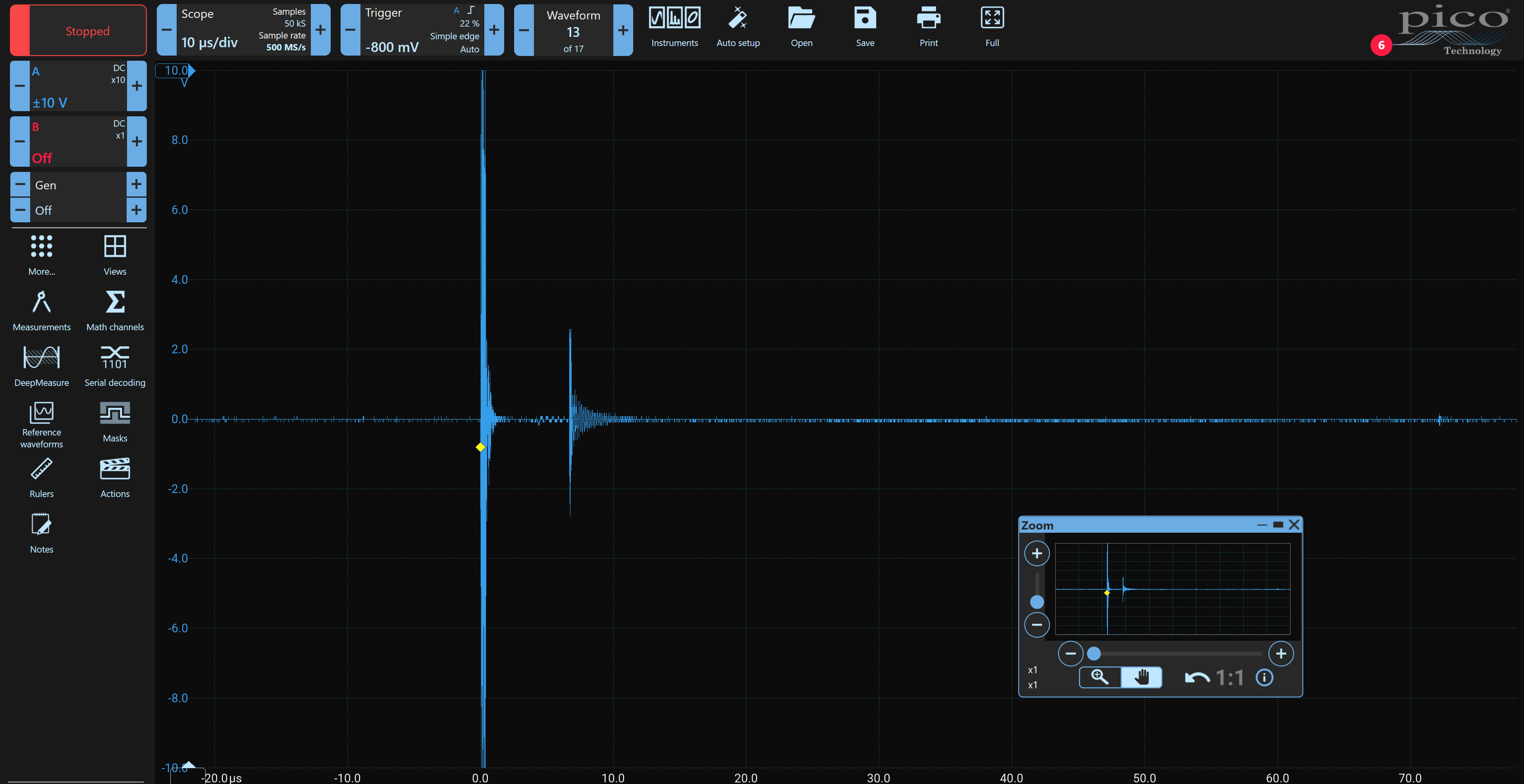
Task: Open the Scope 10 µs/div settings
Action: tap(243, 30)
